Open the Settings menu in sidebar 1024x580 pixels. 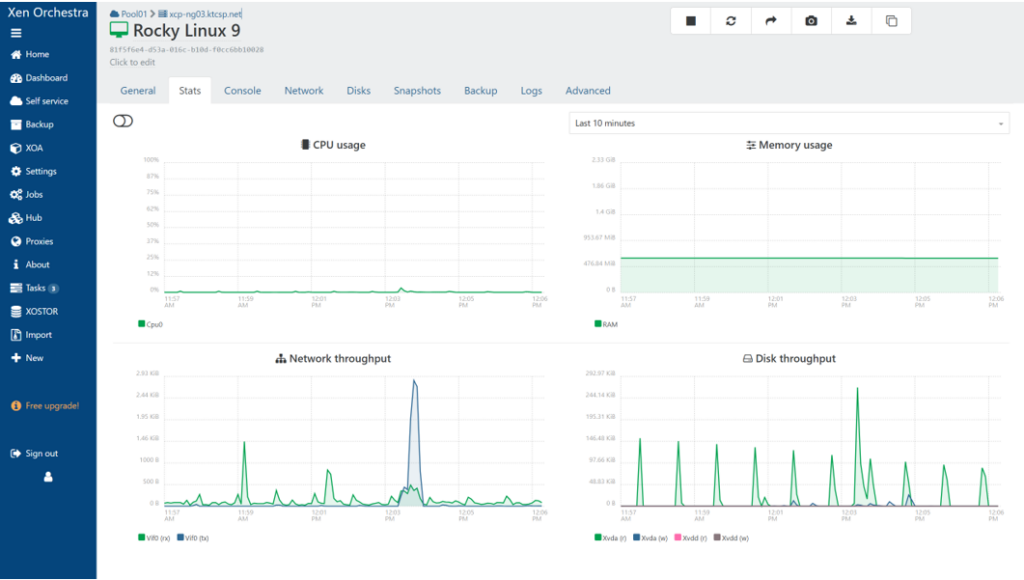click(x=40, y=171)
